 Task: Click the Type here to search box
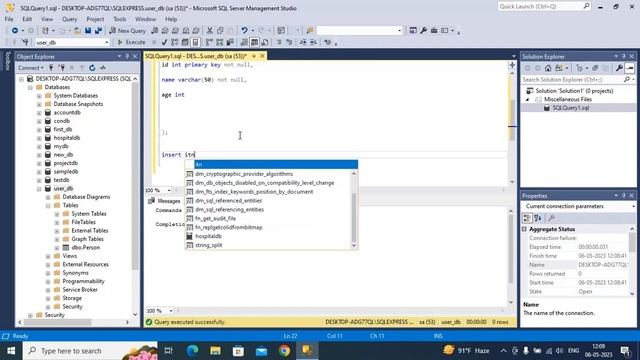tap(90, 351)
